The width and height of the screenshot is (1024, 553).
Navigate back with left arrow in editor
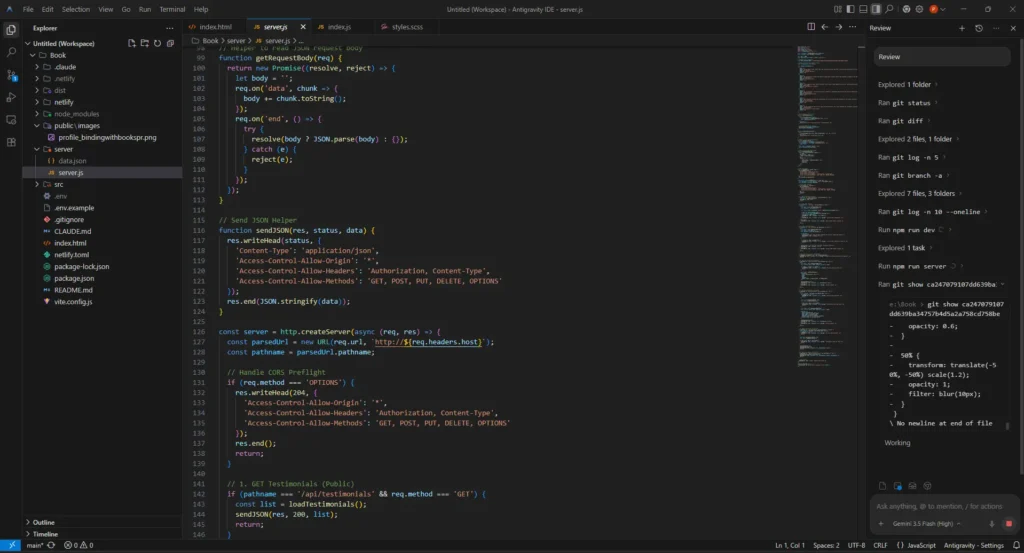click(825, 27)
